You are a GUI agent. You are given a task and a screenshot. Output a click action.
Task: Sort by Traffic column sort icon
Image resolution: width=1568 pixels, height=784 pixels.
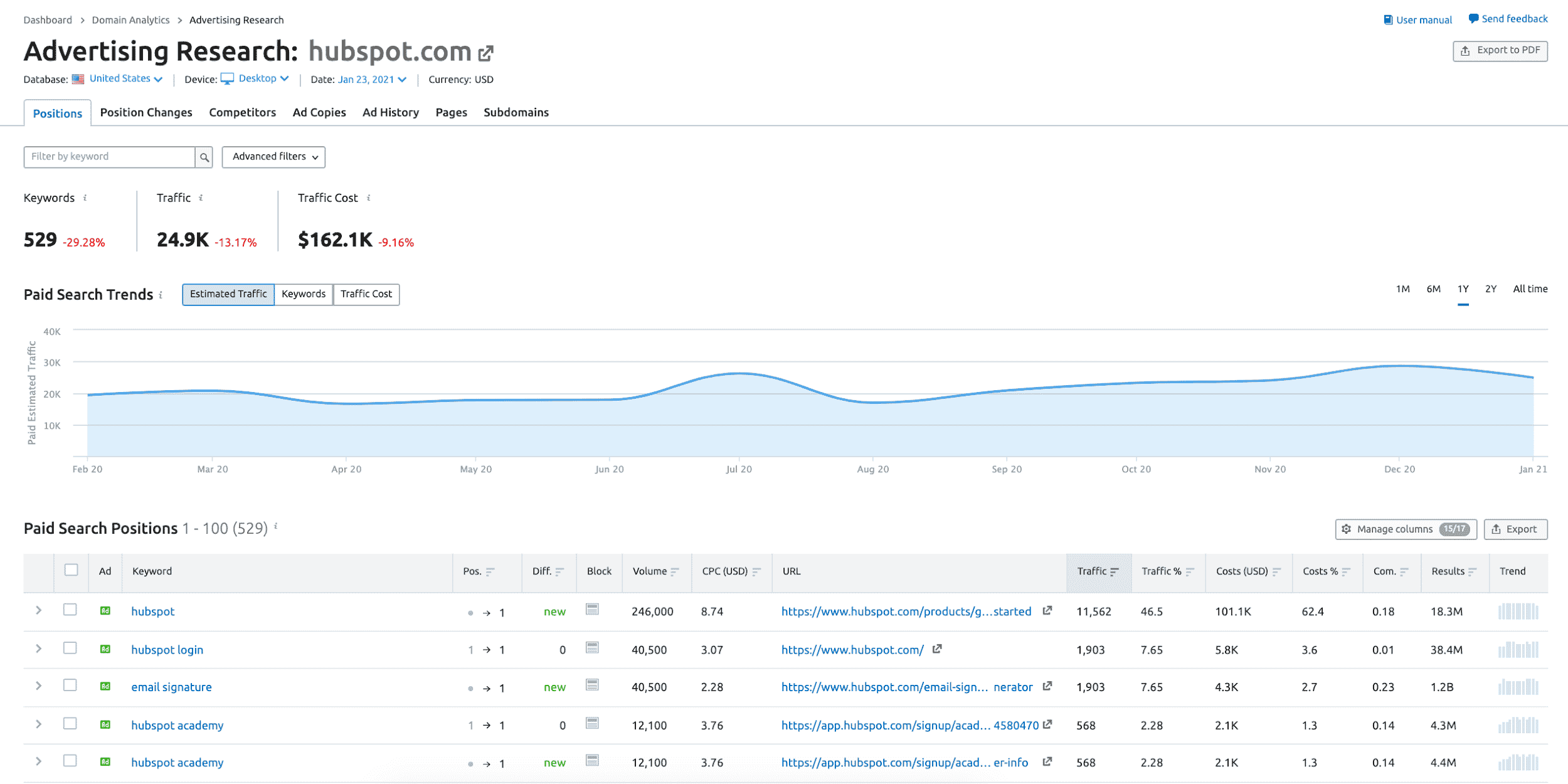pyautogui.click(x=1114, y=572)
